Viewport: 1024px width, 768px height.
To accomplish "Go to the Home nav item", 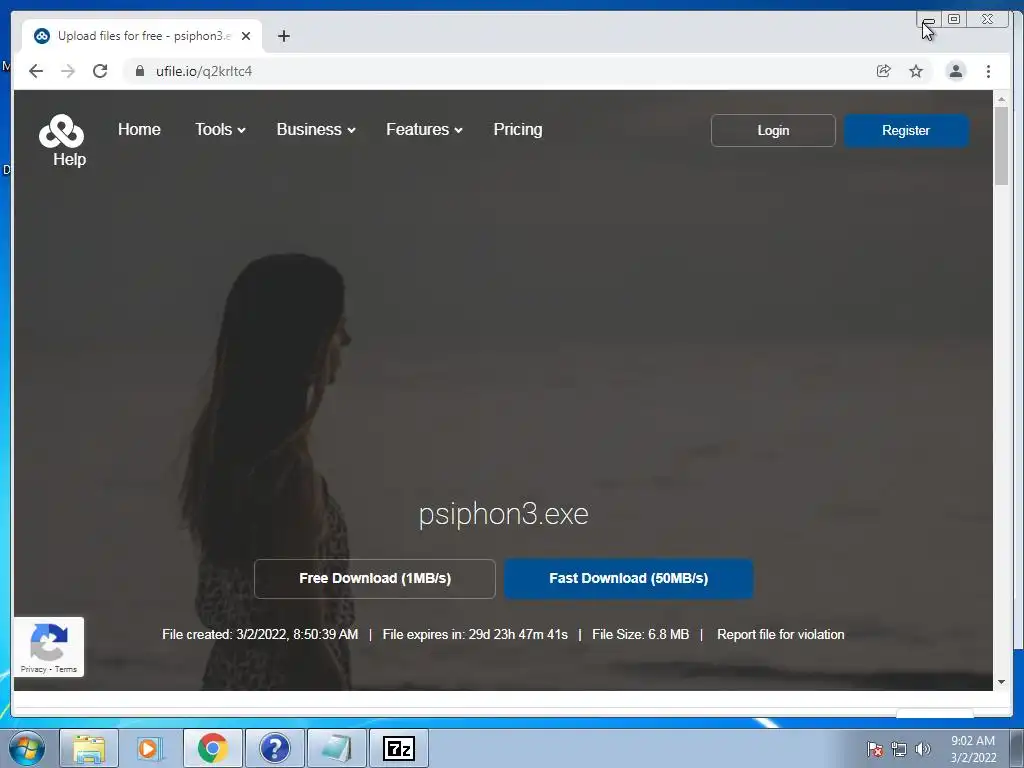I will click(139, 129).
